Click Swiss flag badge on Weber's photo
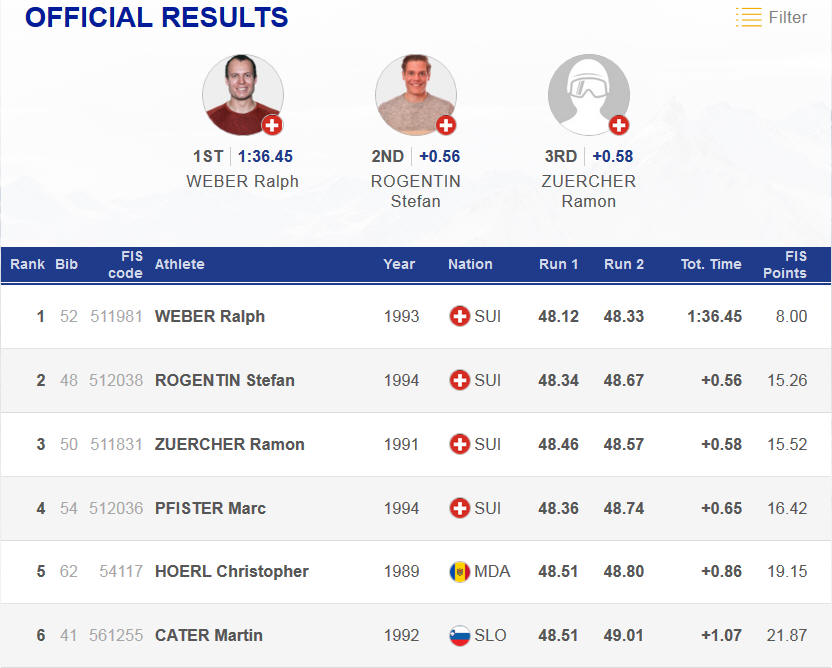This screenshot has height=668, width=832. (272, 125)
